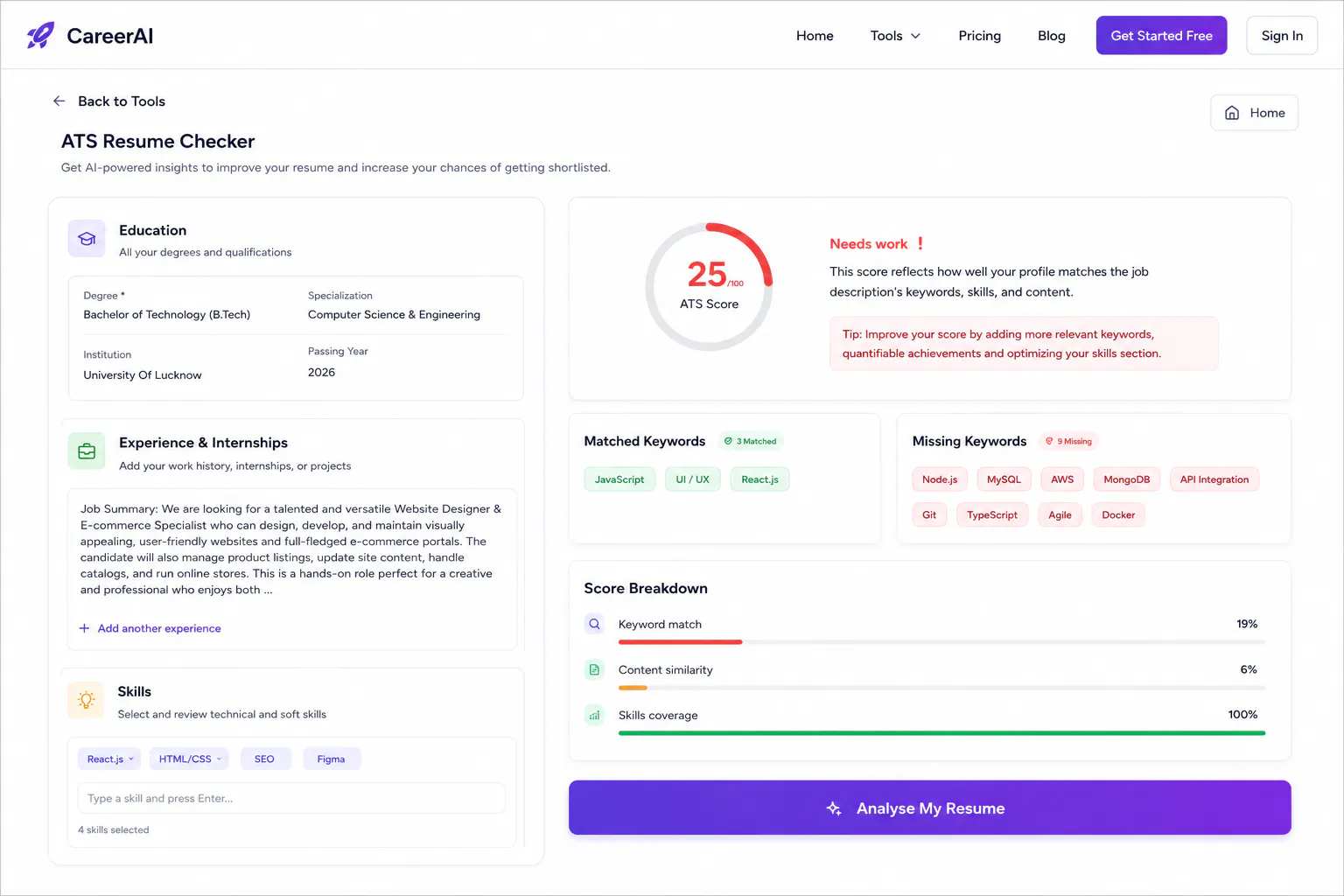Click the Content similarity progress bar
The image size is (1344, 896).
[941, 688]
